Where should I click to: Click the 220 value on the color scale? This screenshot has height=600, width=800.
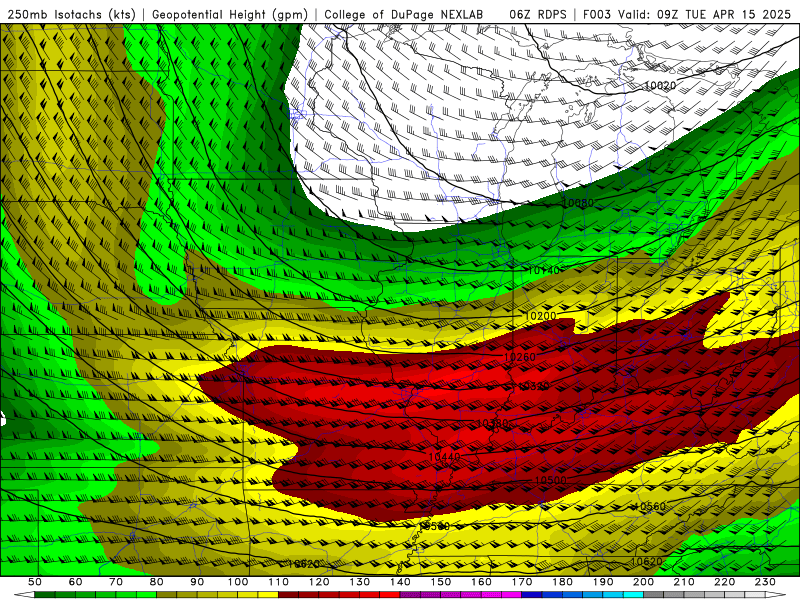tap(725, 582)
